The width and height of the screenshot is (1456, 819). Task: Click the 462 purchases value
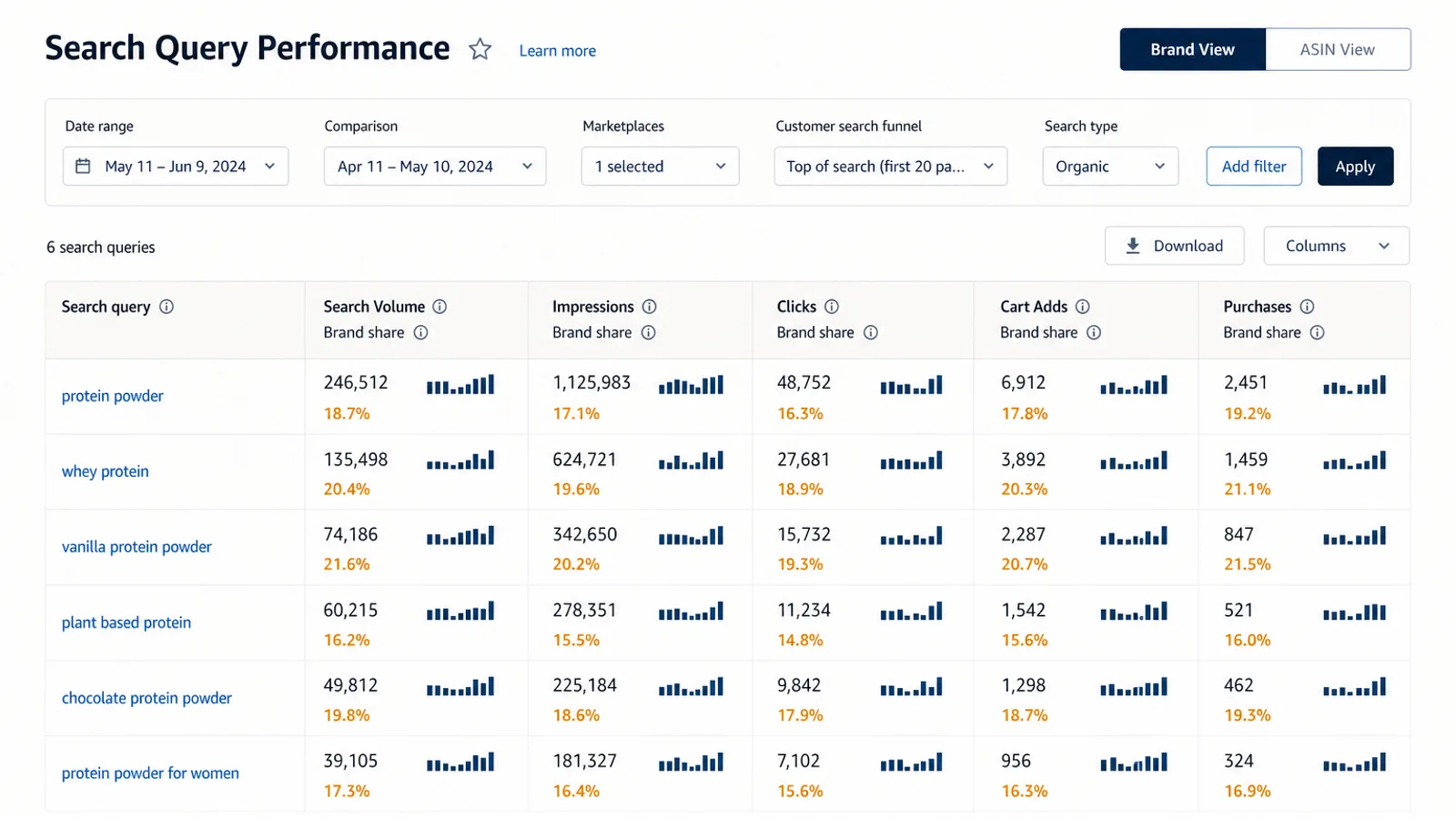(x=1239, y=685)
